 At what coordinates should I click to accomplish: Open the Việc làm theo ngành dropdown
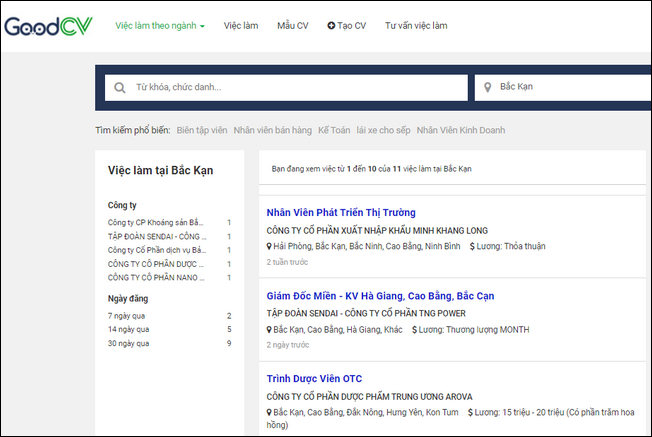pyautogui.click(x=159, y=25)
